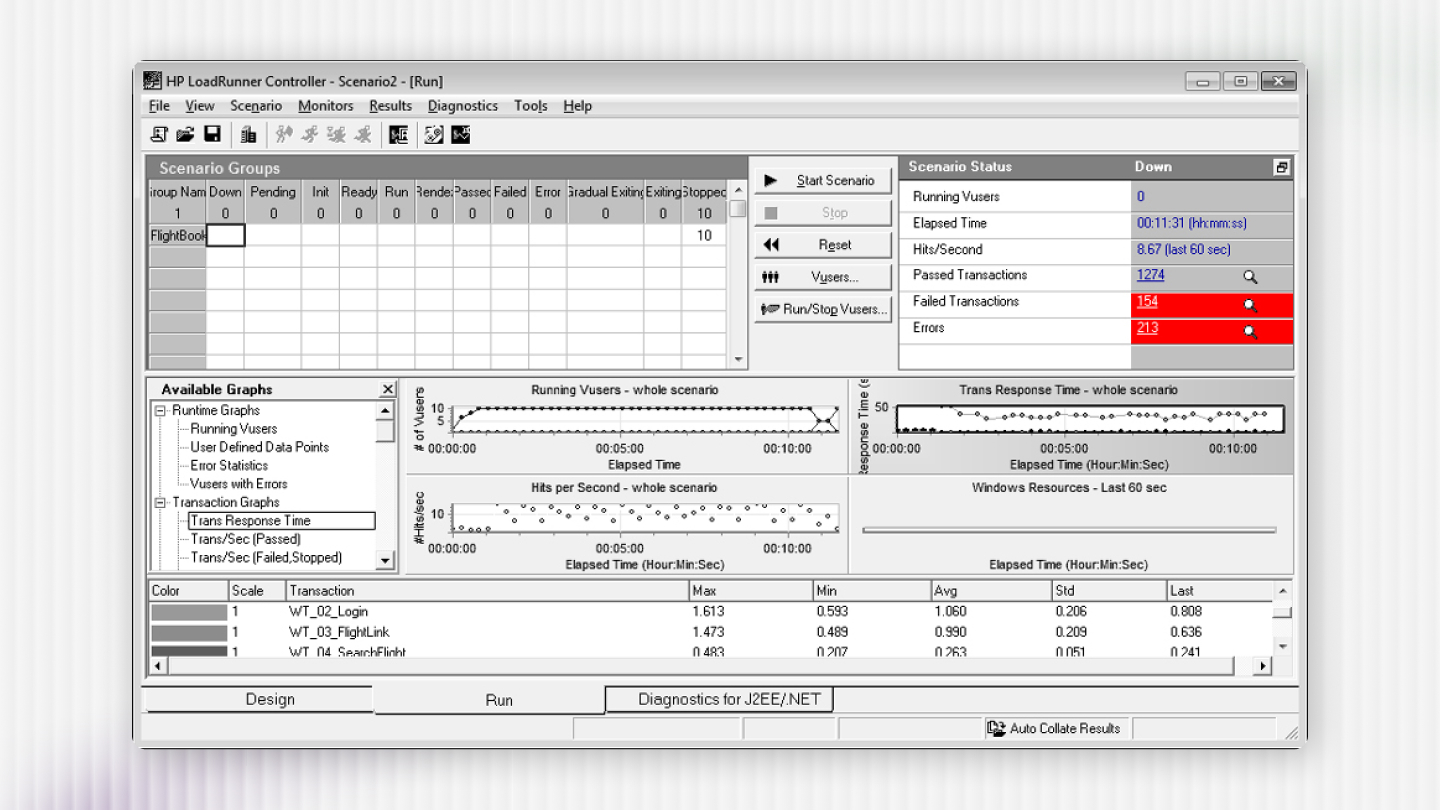Image resolution: width=1440 pixels, height=810 pixels.
Task: Select the Run tab
Action: coord(490,700)
